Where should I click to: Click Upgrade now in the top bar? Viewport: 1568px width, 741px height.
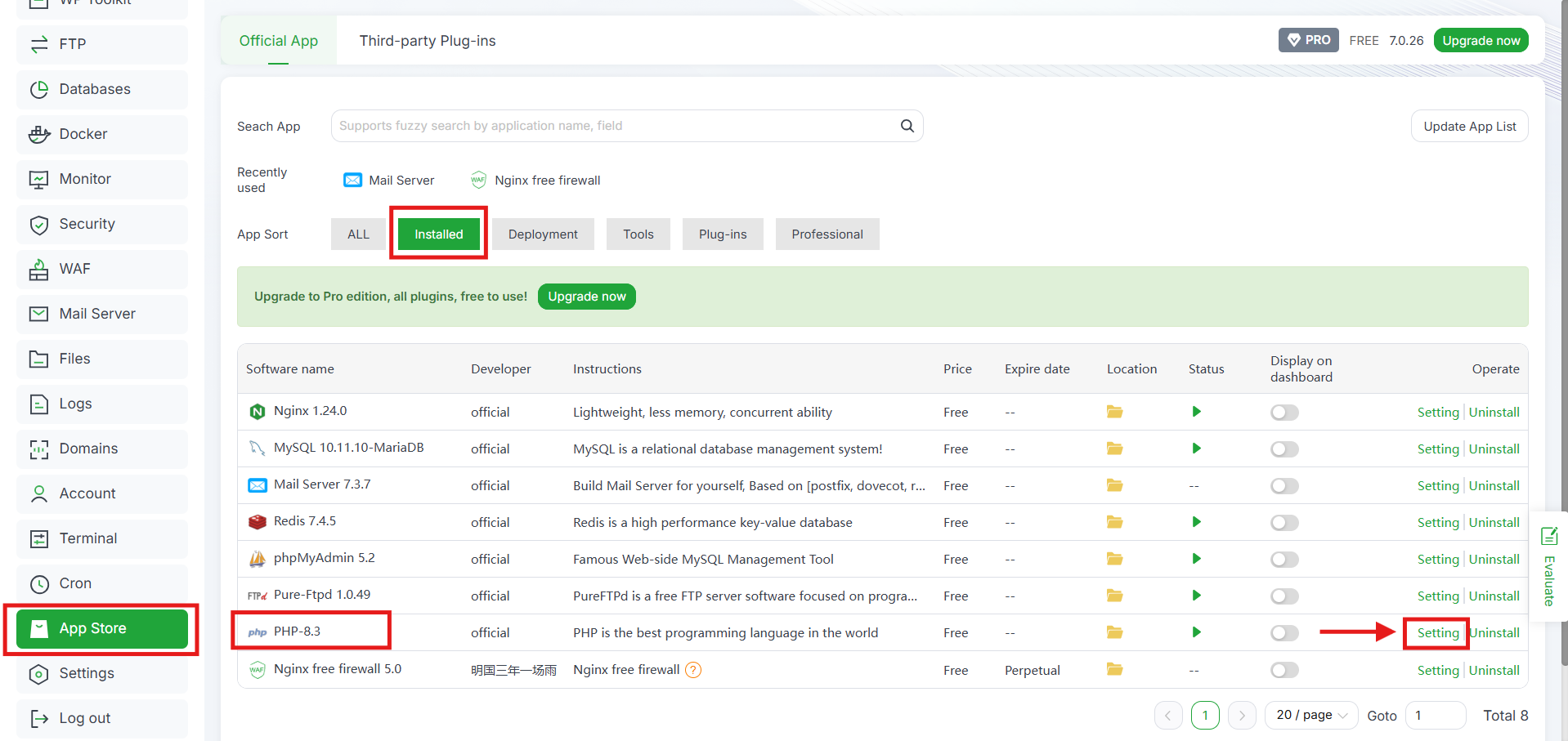pyautogui.click(x=1481, y=40)
